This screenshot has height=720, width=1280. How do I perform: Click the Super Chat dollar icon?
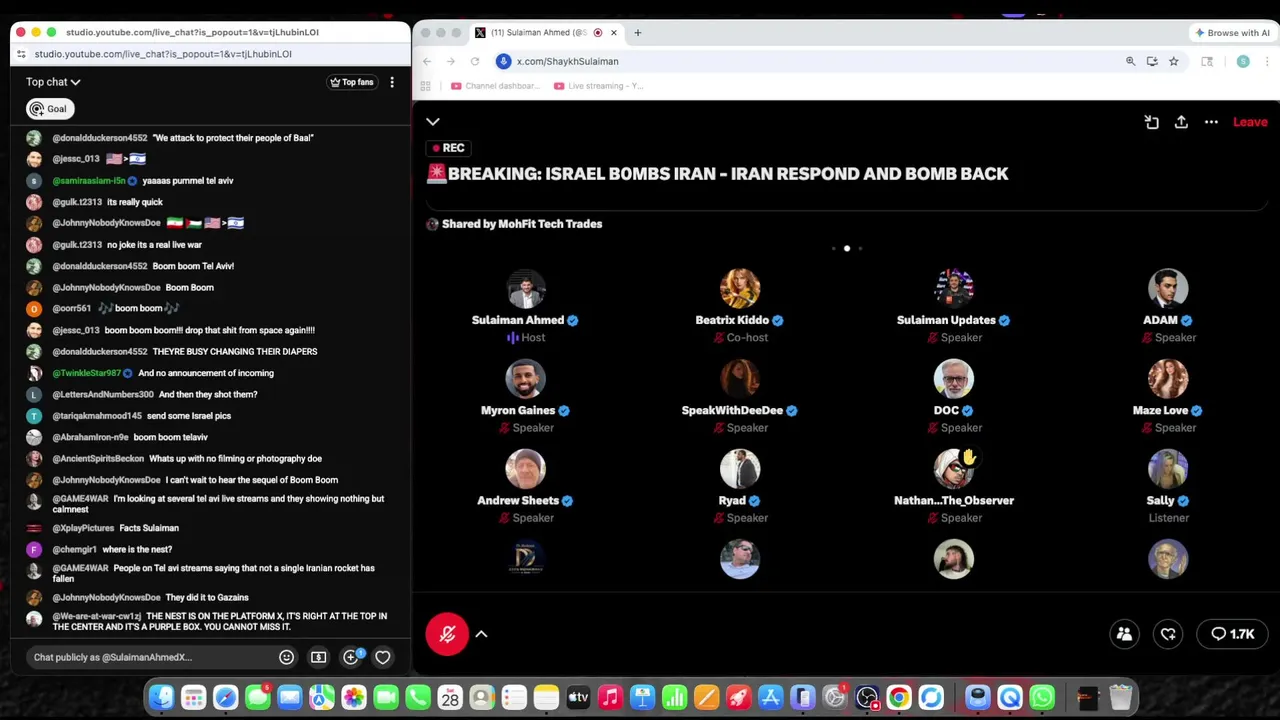318,657
